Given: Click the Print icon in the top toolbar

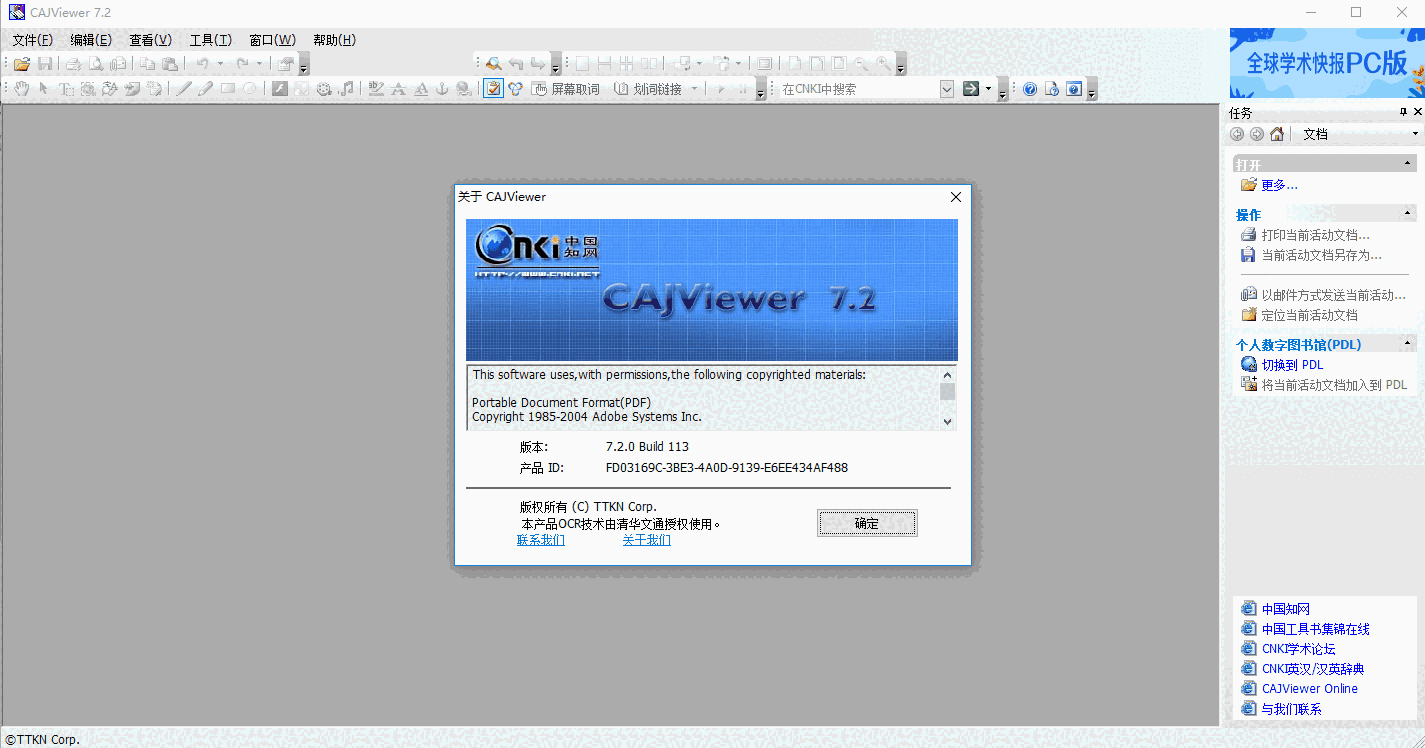Looking at the screenshot, I should (74, 64).
